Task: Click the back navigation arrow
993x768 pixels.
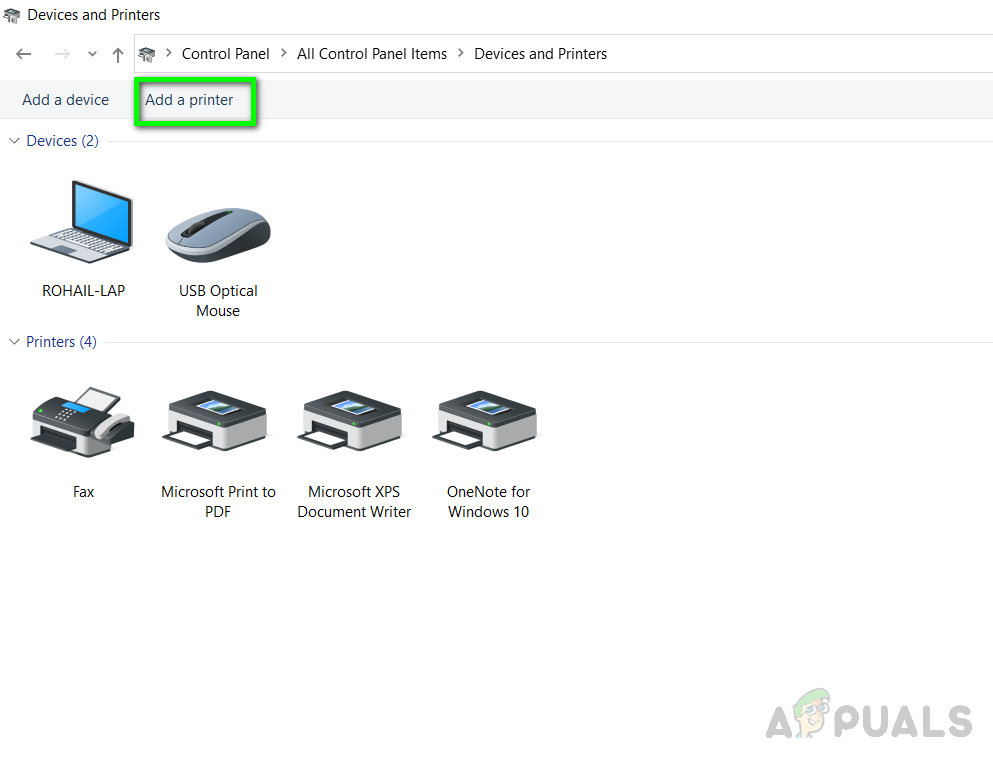Action: coord(23,54)
